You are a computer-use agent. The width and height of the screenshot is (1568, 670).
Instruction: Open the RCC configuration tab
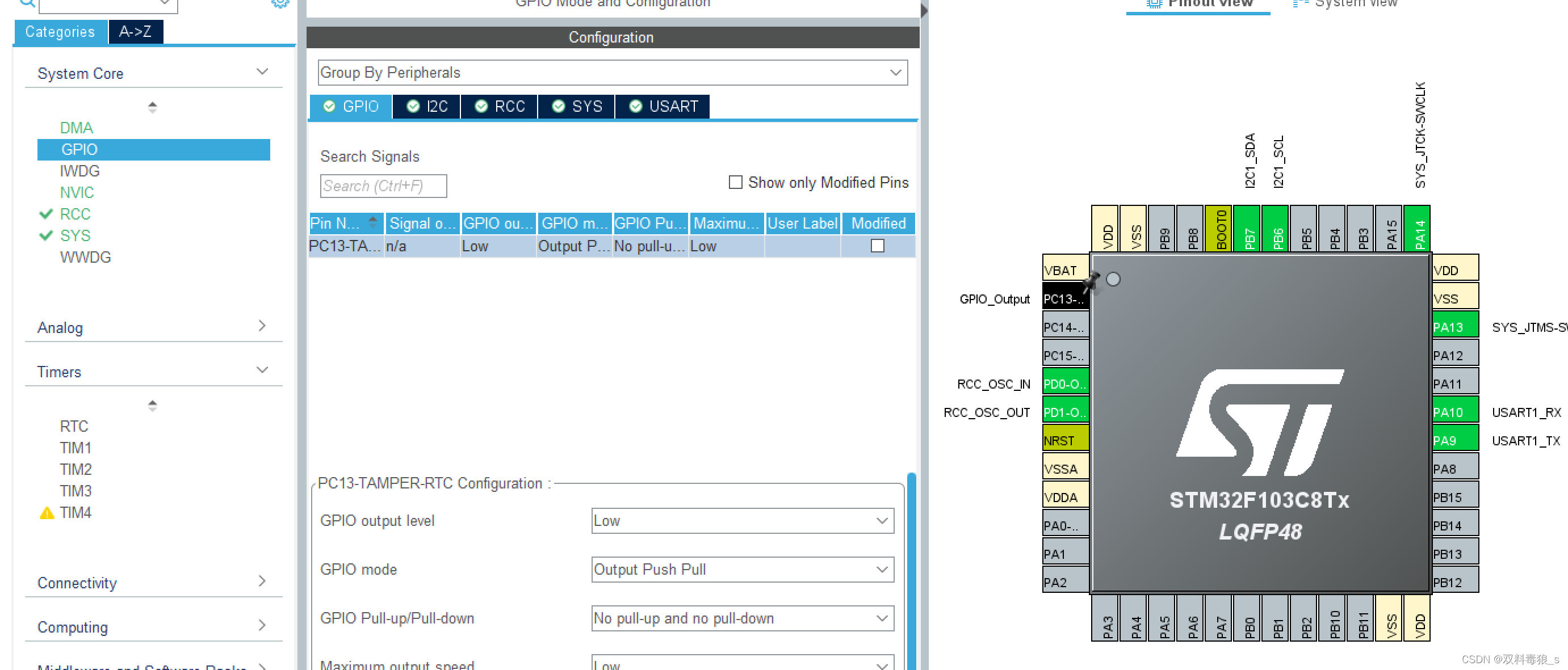click(499, 107)
